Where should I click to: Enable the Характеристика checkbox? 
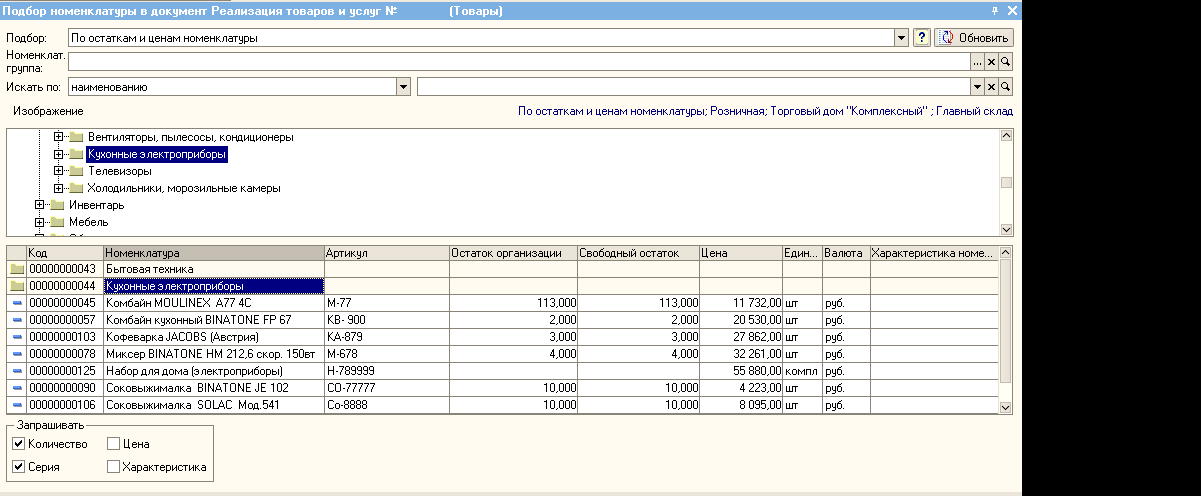pyautogui.click(x=113, y=467)
